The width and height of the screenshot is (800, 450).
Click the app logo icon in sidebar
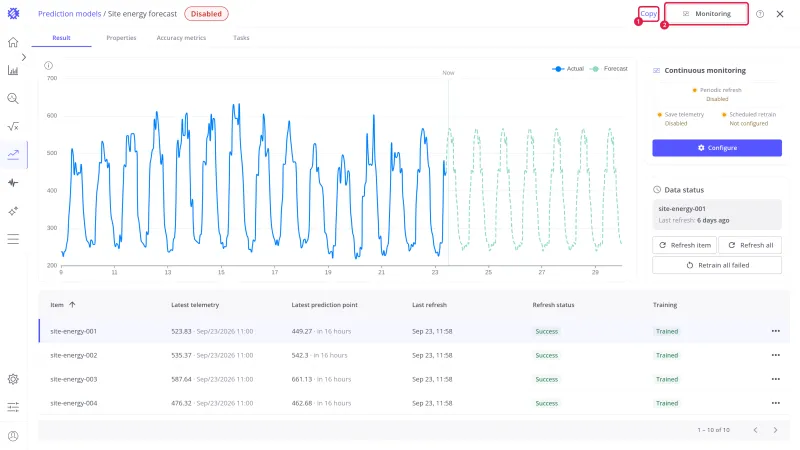13,14
